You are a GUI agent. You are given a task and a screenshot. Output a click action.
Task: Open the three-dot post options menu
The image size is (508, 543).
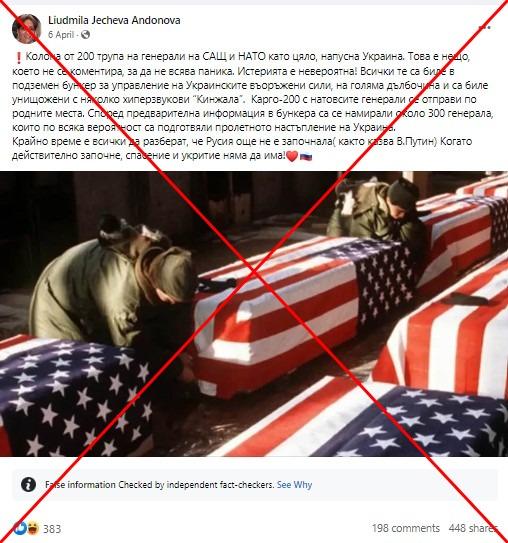click(x=484, y=27)
